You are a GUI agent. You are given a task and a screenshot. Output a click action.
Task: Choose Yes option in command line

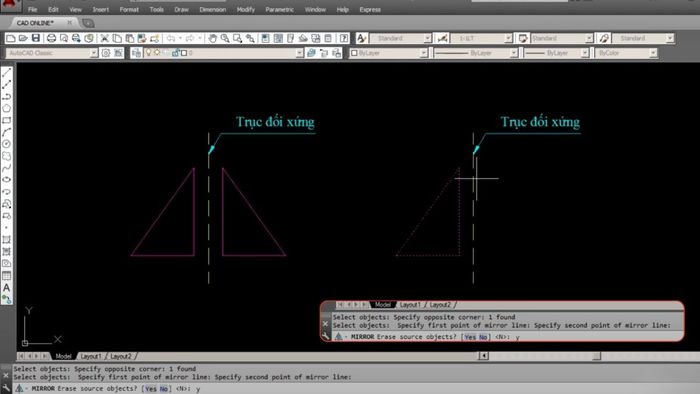click(151, 389)
